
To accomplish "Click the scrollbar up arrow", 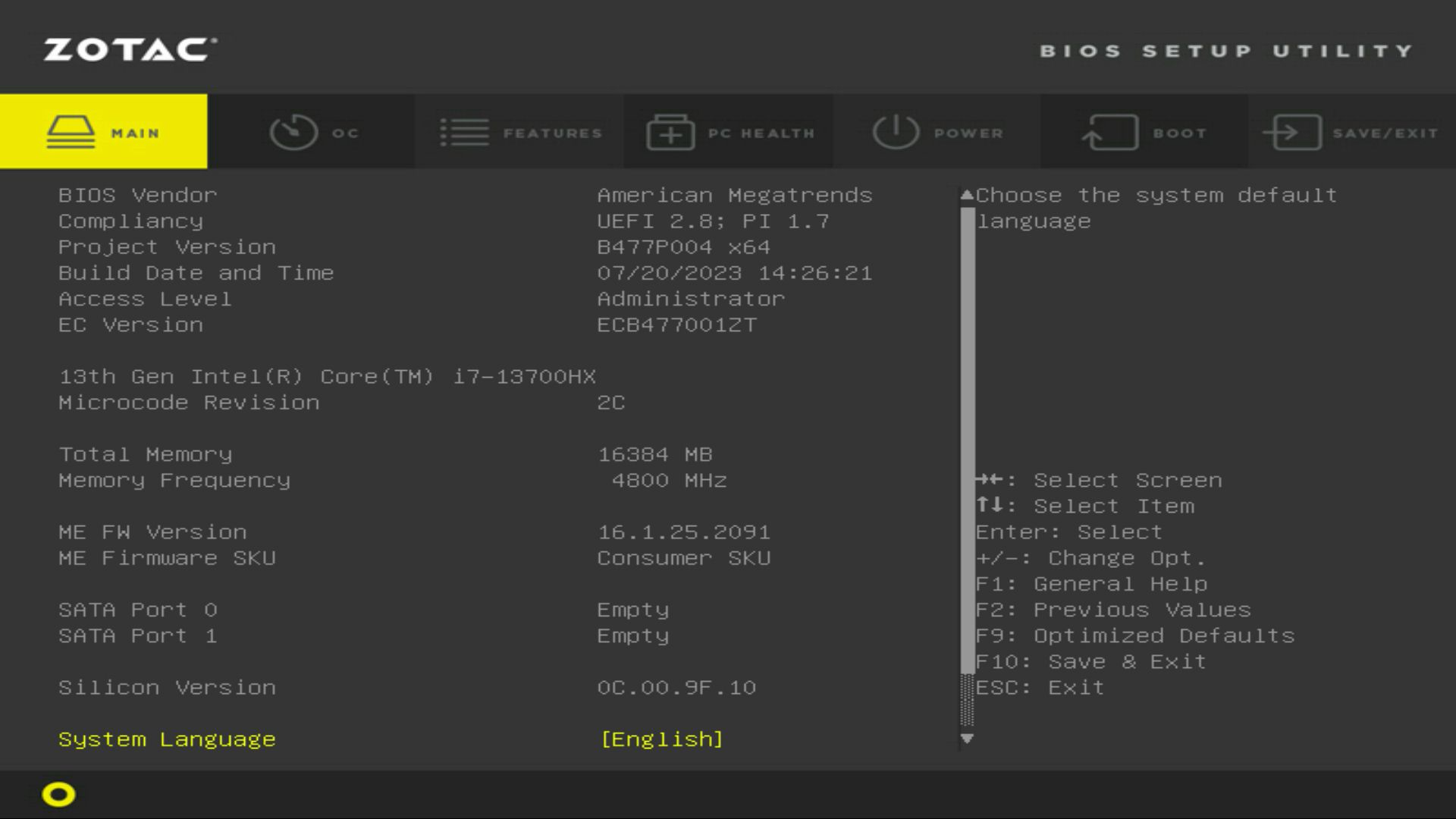I will (967, 196).
